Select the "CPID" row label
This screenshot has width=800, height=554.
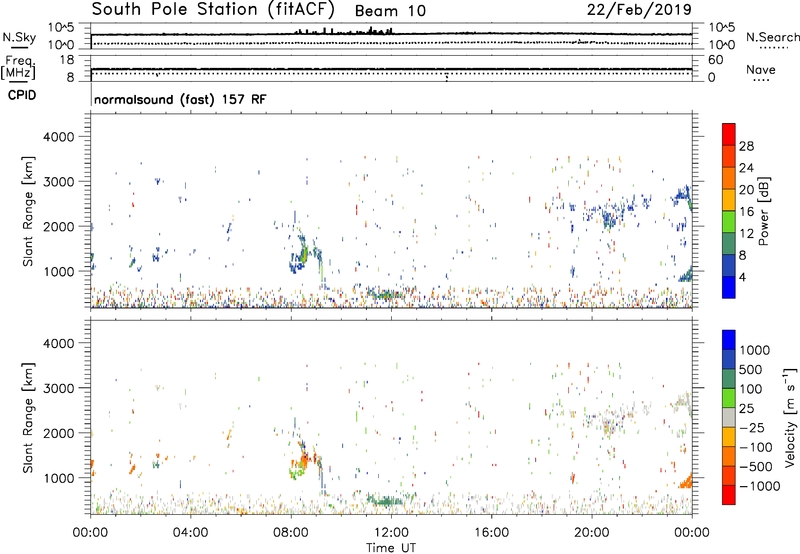(22, 95)
